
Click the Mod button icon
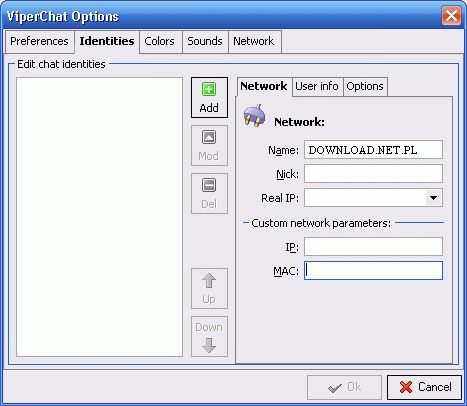coord(209,137)
